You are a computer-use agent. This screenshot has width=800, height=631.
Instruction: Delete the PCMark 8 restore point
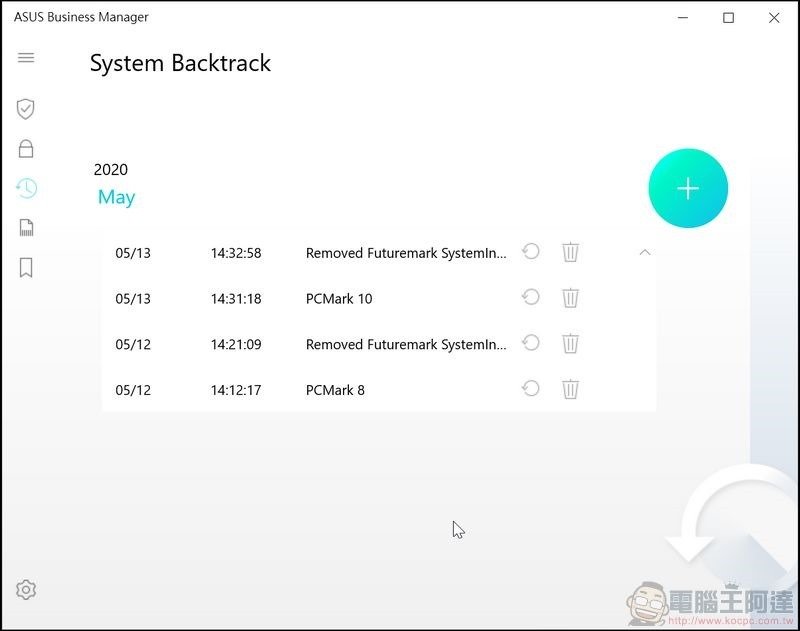[570, 389]
